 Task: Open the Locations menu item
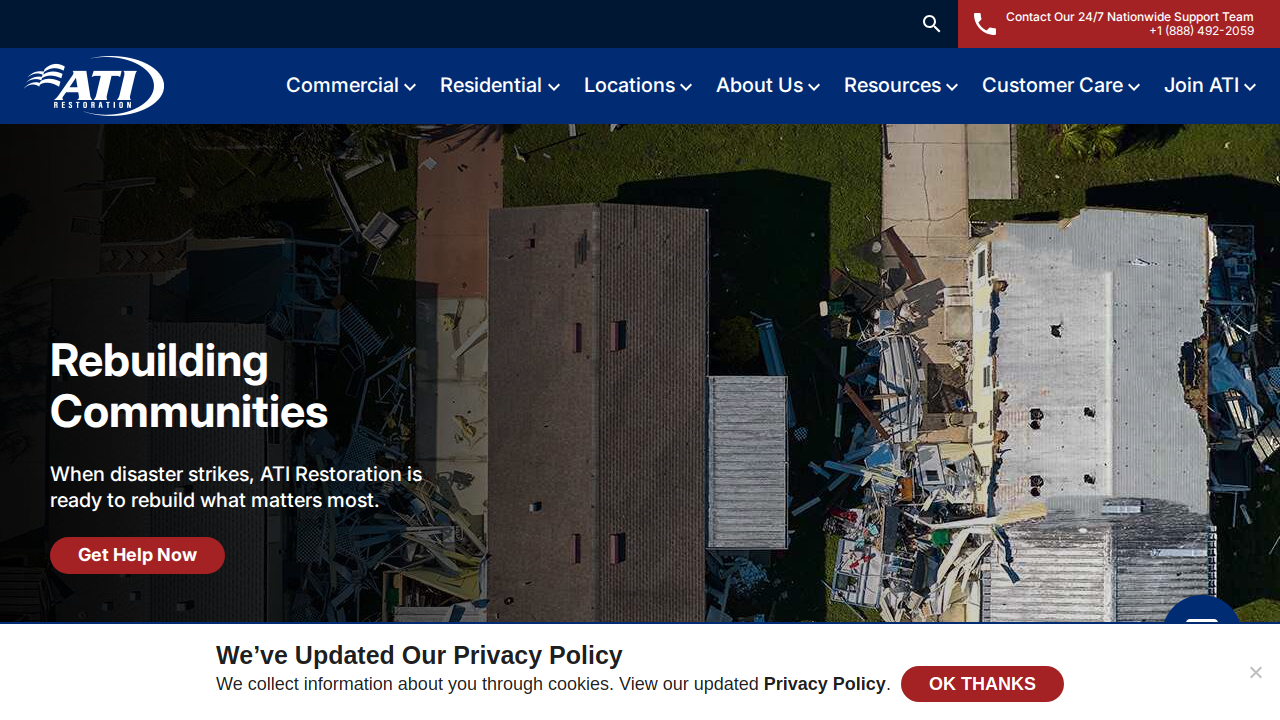629,85
